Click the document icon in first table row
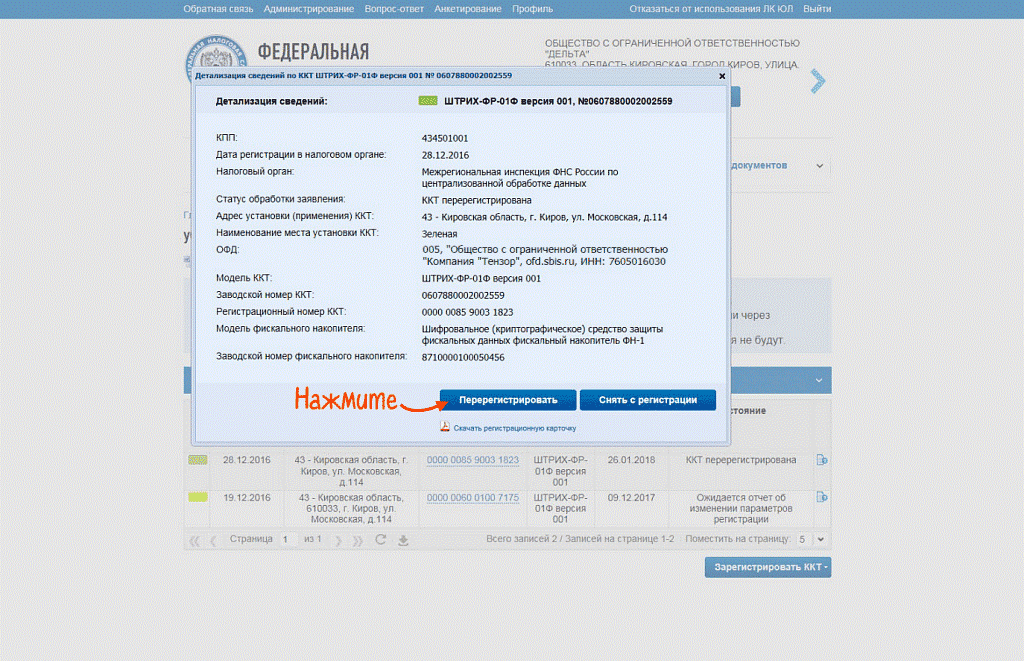 click(822, 460)
